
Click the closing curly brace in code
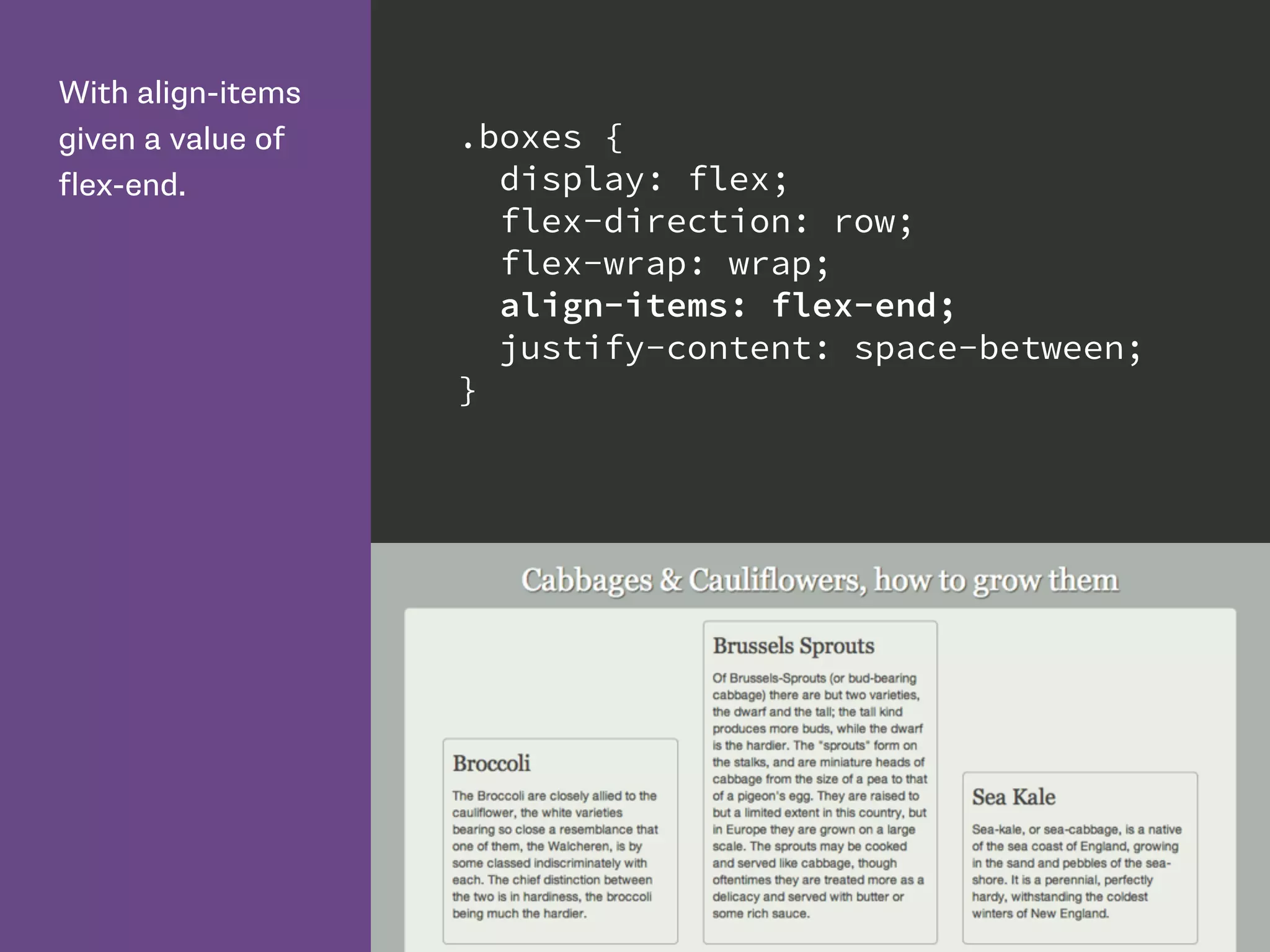pos(468,390)
